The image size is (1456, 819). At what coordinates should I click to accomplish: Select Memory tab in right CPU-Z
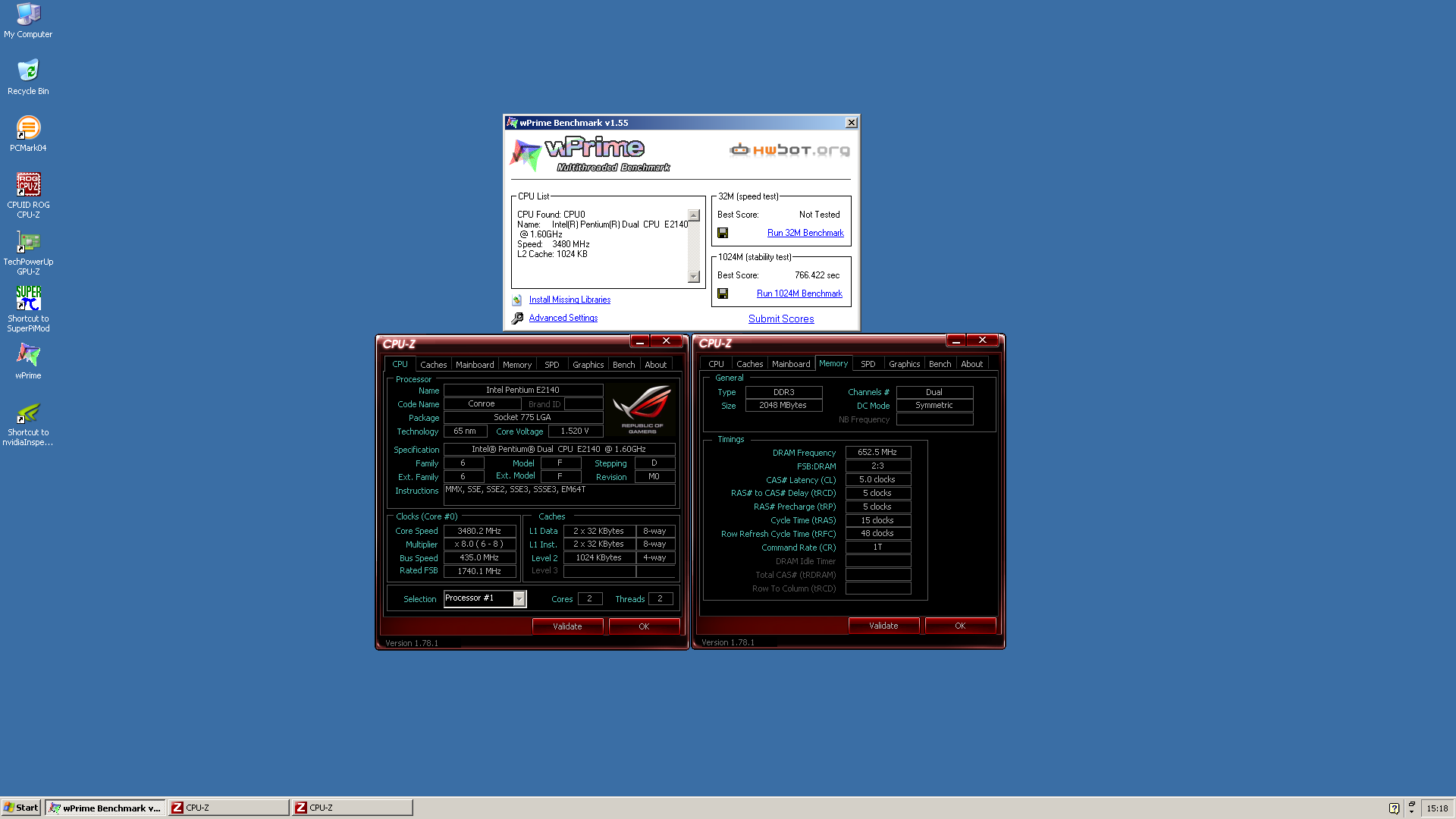pos(833,363)
